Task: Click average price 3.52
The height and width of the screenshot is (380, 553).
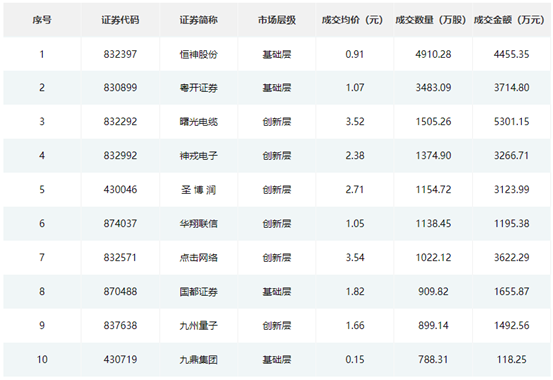Action: [355, 122]
